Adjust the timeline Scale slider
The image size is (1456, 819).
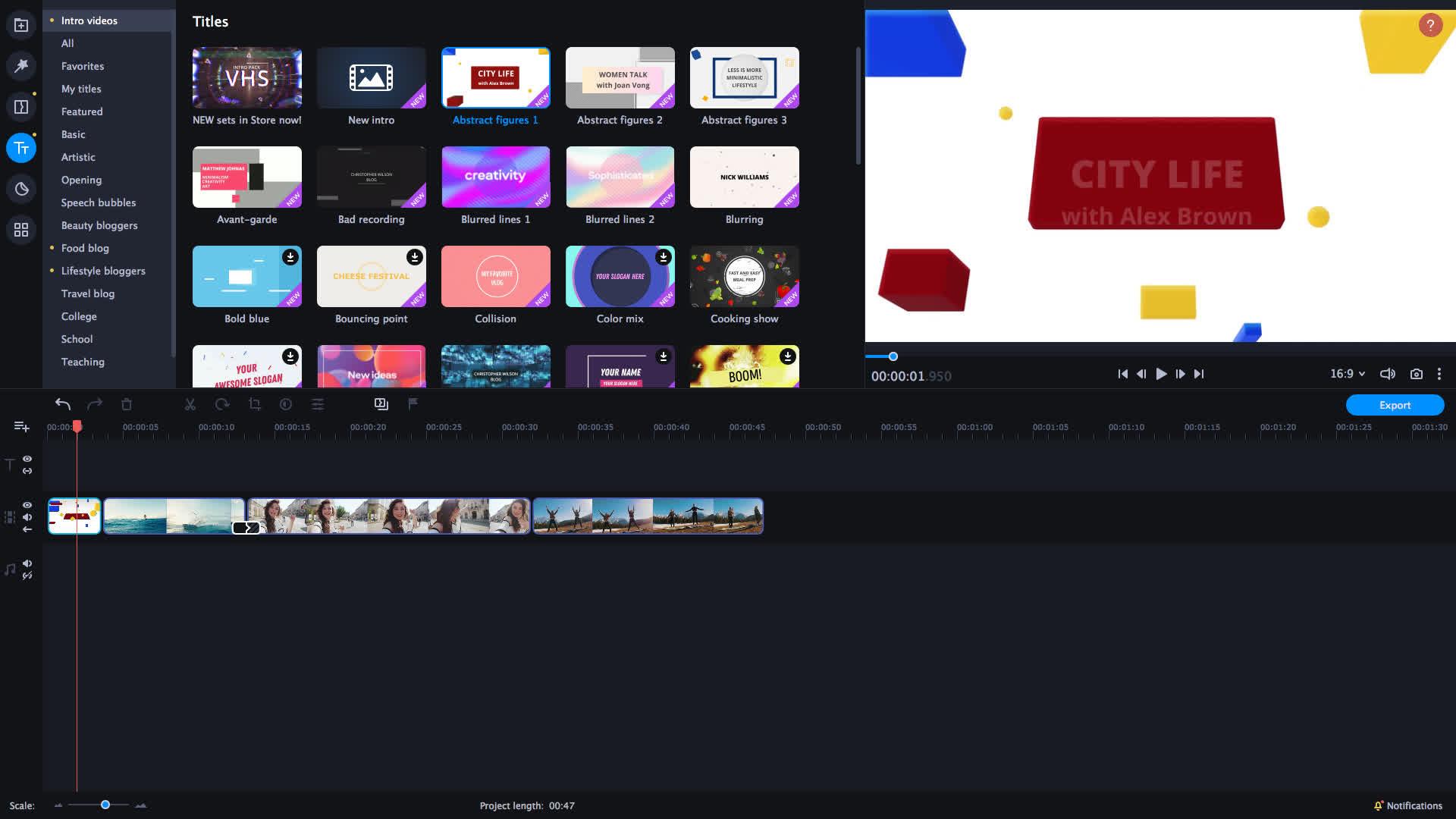105,805
